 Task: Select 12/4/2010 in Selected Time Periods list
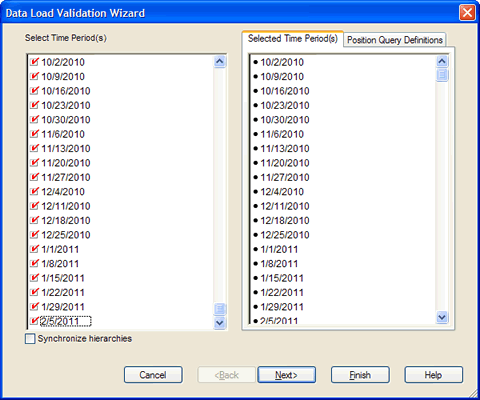282,191
